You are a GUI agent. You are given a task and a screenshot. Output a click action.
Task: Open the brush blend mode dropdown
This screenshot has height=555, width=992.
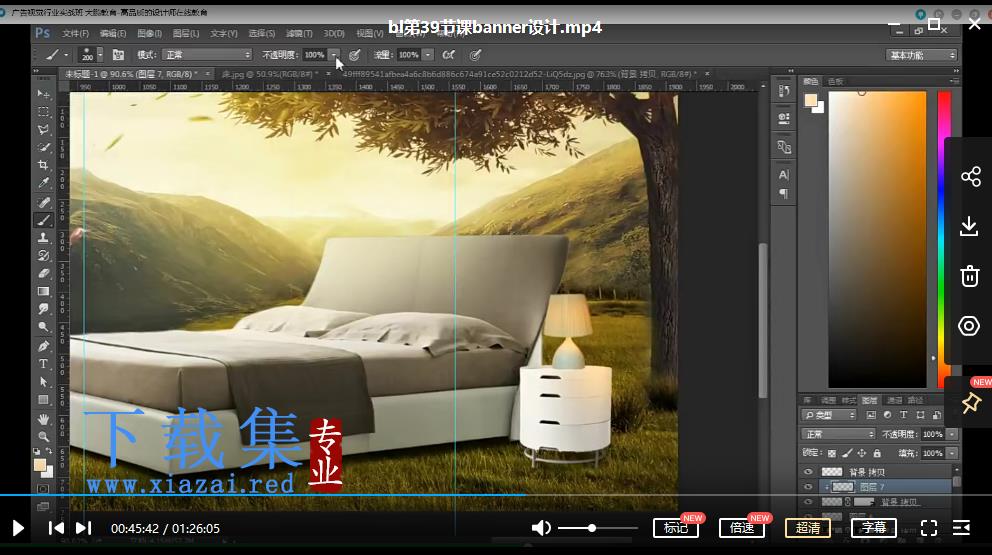(207, 55)
